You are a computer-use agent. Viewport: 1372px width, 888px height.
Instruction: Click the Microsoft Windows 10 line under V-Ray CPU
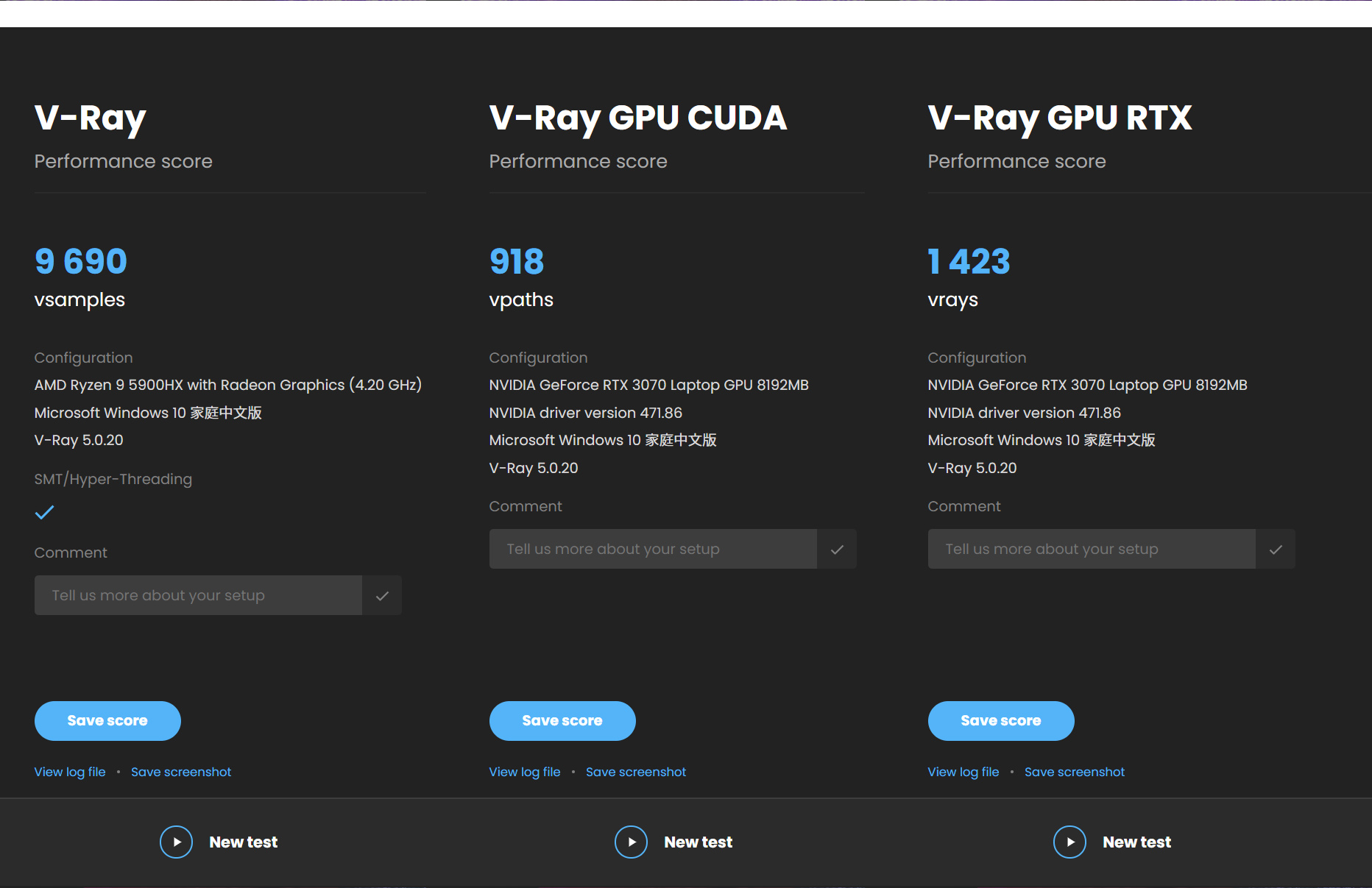tap(148, 413)
